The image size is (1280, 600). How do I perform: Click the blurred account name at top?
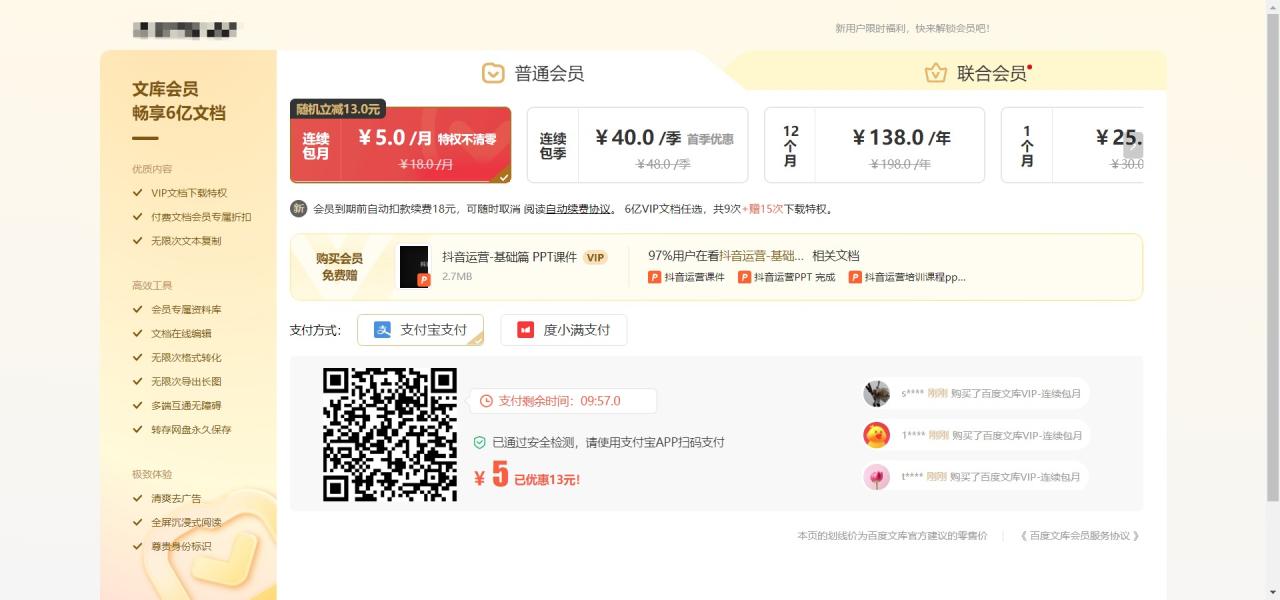(187, 30)
